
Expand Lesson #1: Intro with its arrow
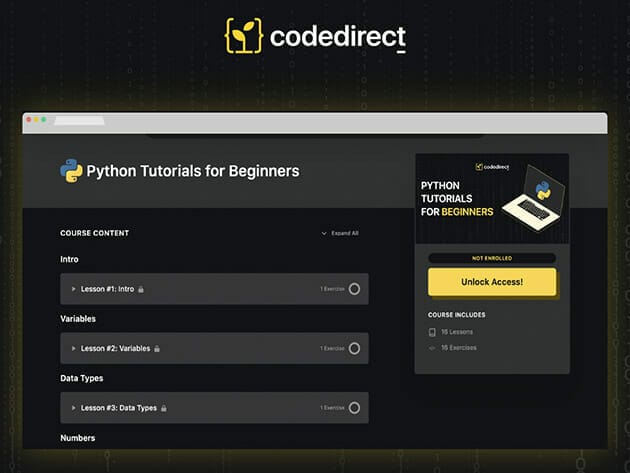click(73, 289)
